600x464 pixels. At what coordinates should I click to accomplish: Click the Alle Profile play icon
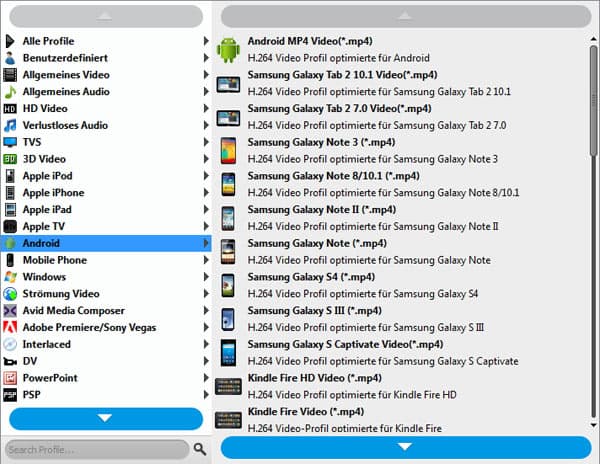pos(10,41)
